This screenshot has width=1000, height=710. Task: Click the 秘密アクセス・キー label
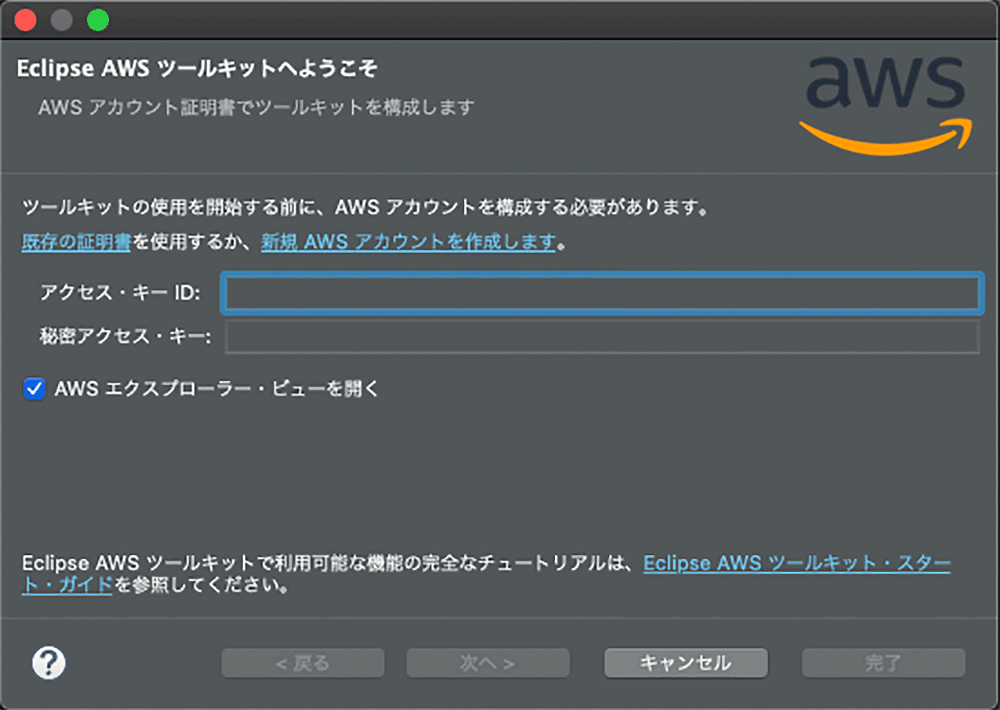(125, 338)
